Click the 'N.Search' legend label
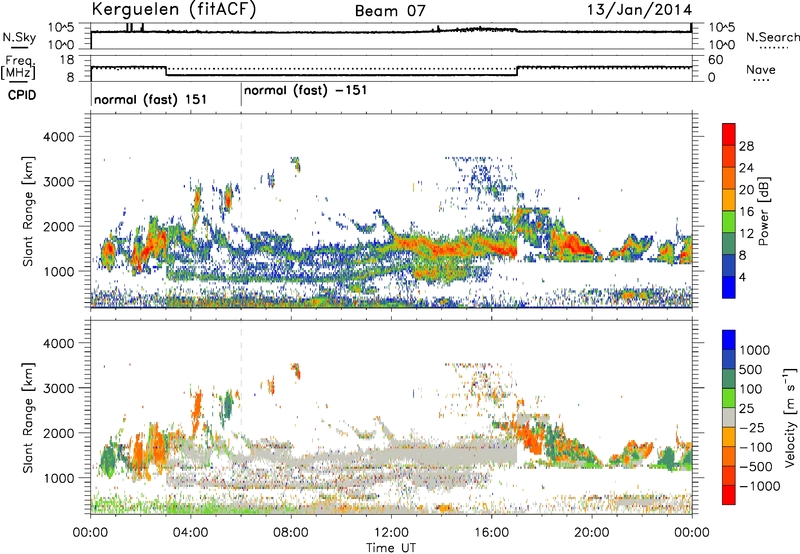The width and height of the screenshot is (800, 554). 772,37
